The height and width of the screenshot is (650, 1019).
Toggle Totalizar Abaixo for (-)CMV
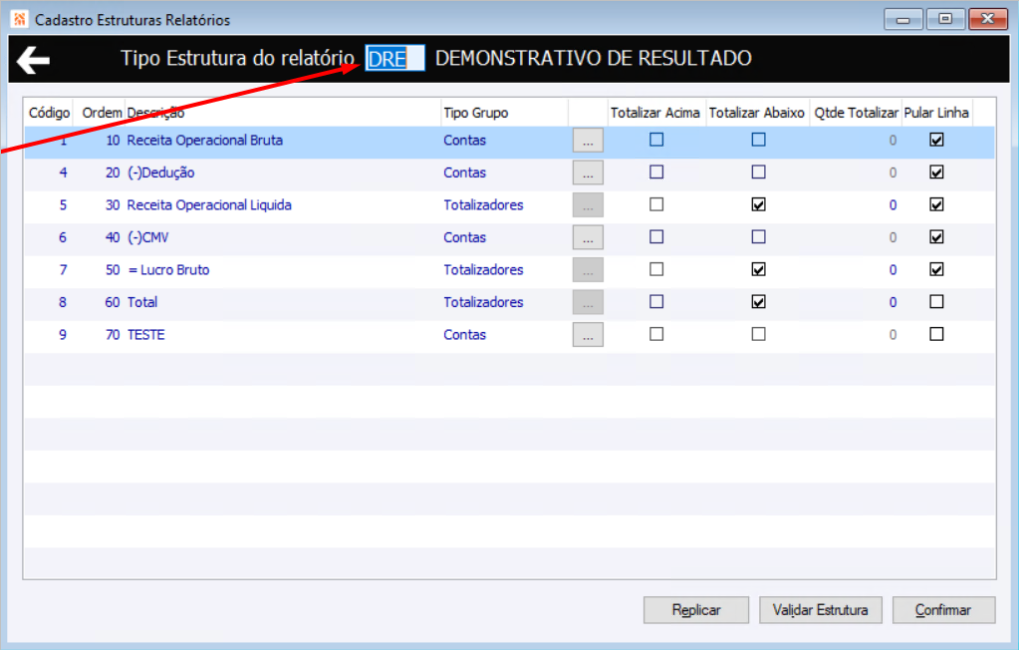coord(758,237)
